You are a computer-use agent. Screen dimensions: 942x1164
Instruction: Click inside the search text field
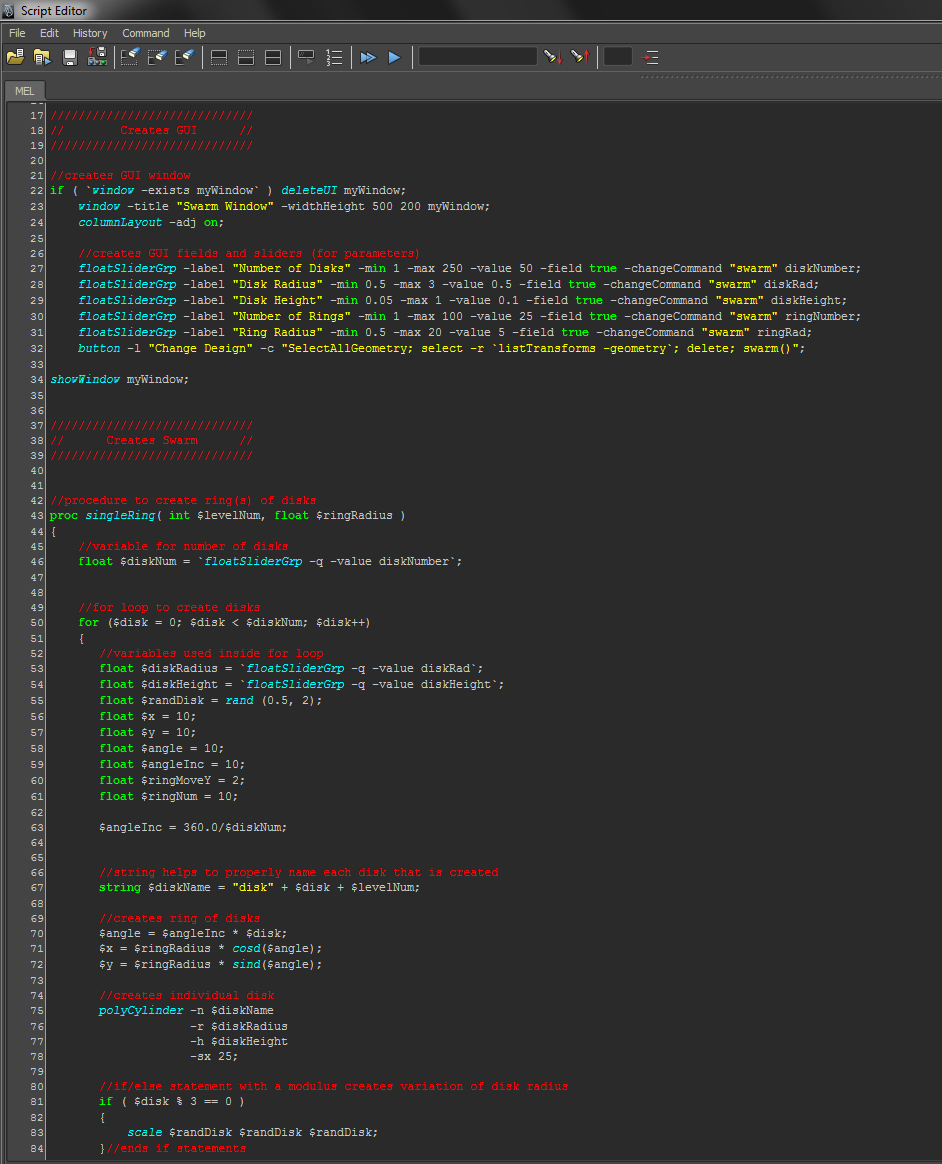[477, 57]
